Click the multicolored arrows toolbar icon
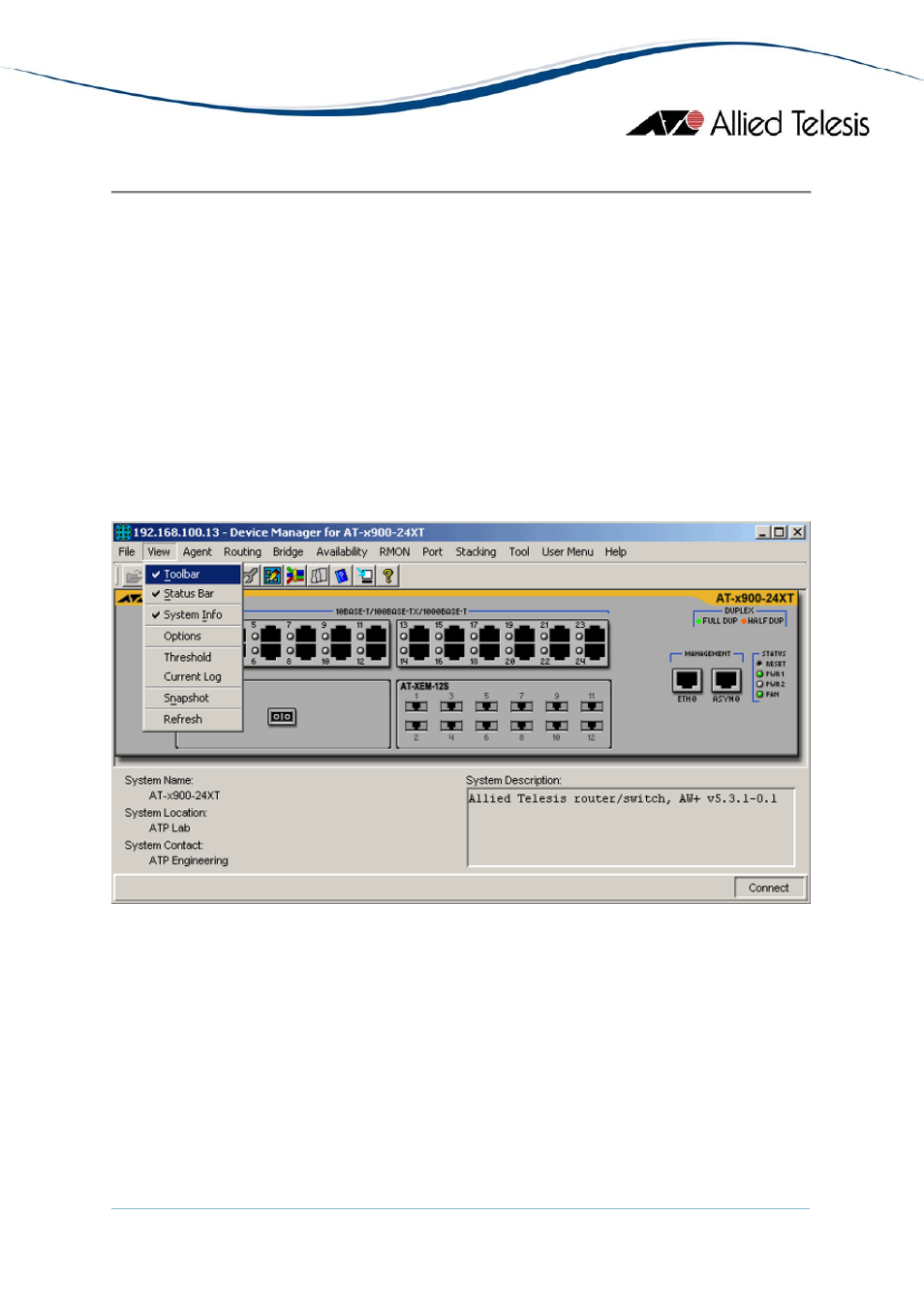924x1308 pixels. 295,576
